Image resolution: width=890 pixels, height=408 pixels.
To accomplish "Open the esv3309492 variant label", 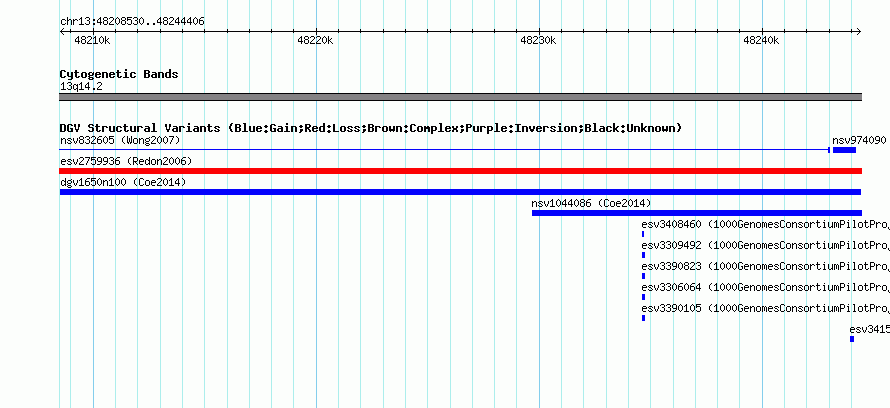I will [x=765, y=245].
